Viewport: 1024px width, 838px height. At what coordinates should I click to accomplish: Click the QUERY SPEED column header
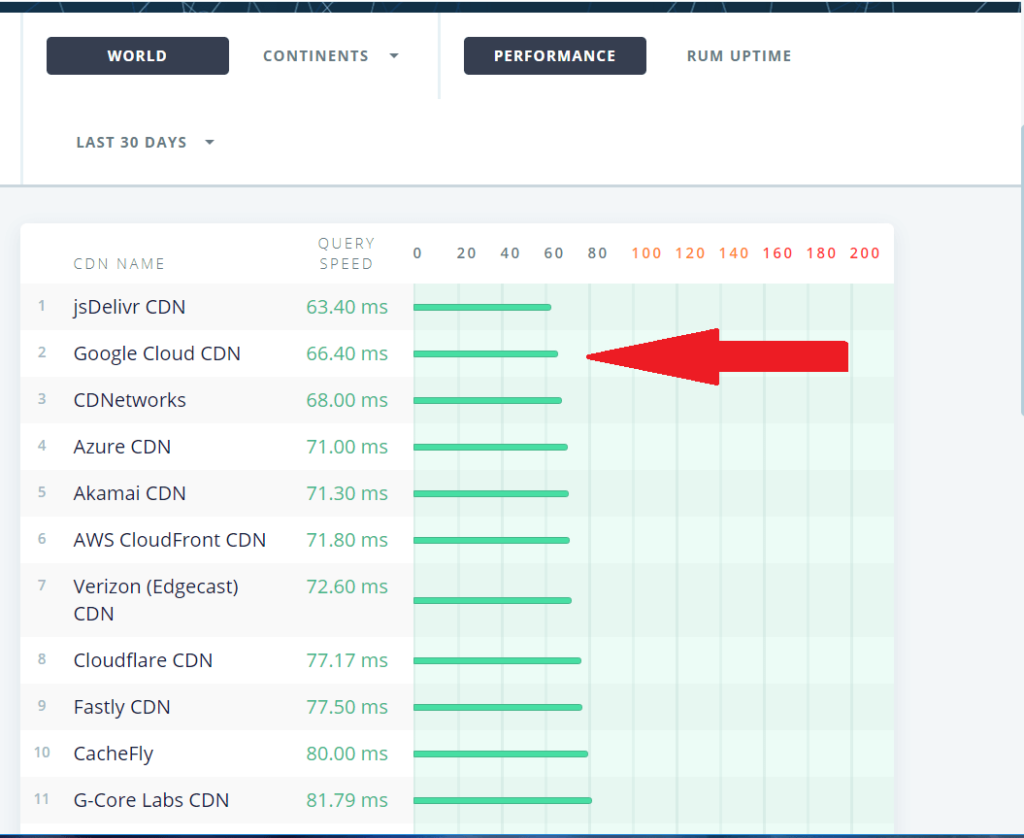pyautogui.click(x=346, y=253)
